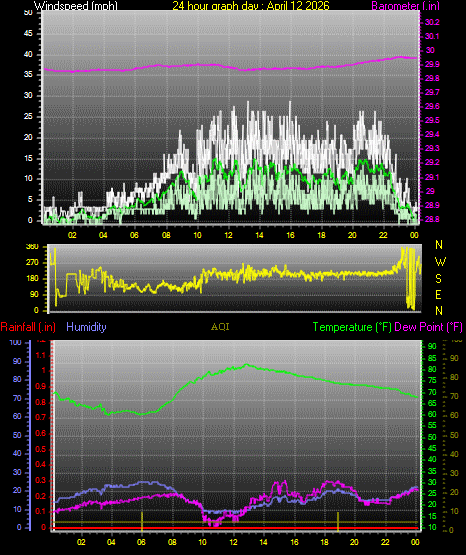
Task: Click the "29.3" barometer axis value
Action: tap(432, 148)
